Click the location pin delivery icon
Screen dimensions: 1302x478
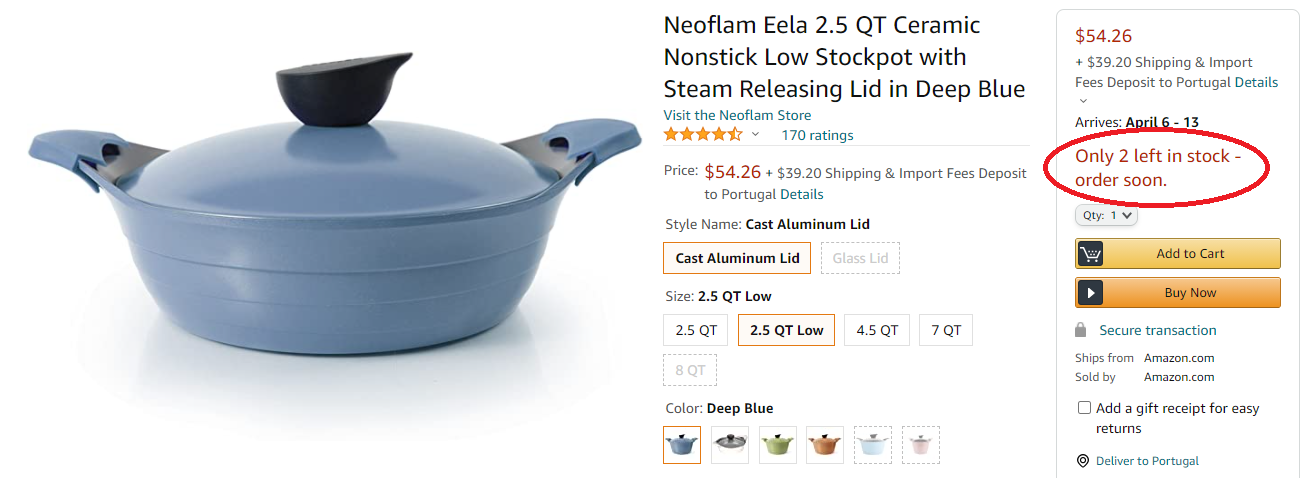point(1082,461)
